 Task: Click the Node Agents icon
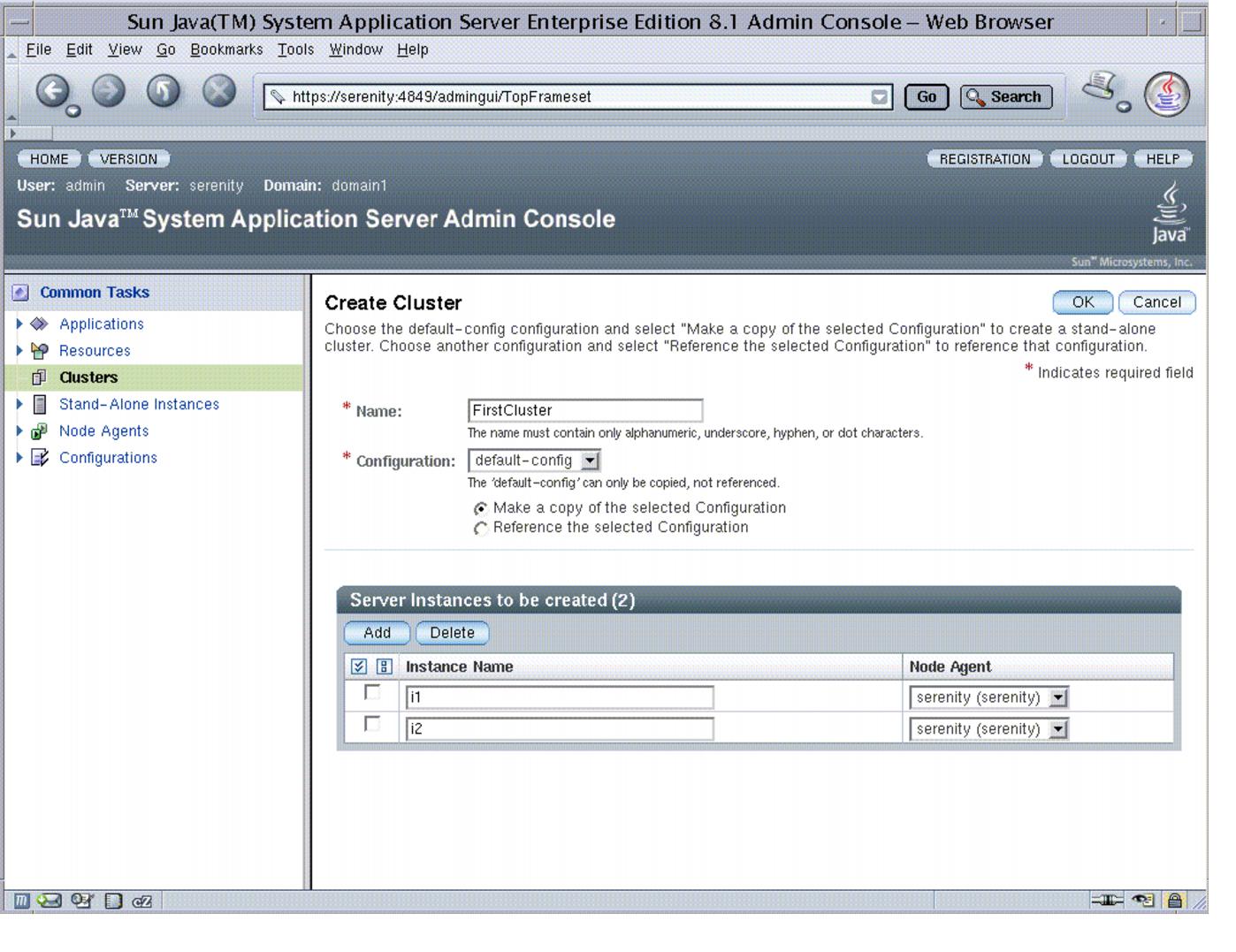tap(39, 431)
